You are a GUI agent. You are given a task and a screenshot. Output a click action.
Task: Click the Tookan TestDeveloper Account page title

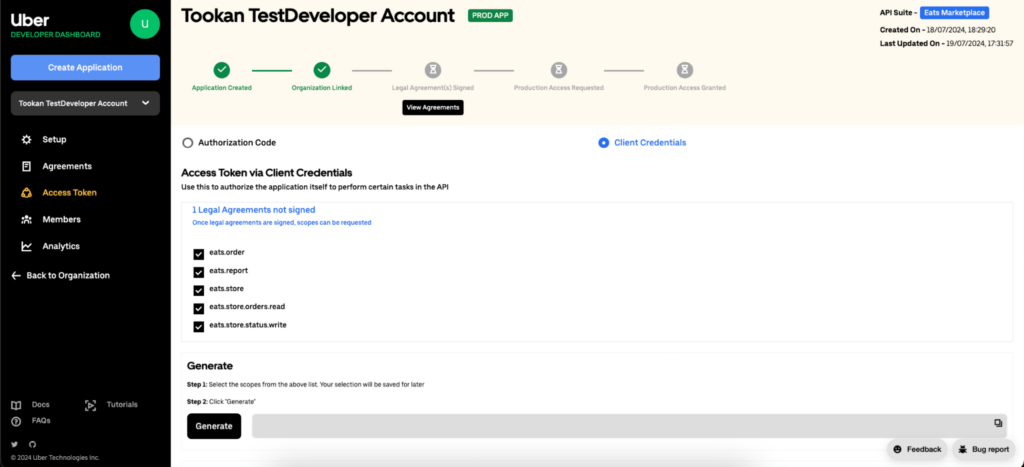pos(318,16)
